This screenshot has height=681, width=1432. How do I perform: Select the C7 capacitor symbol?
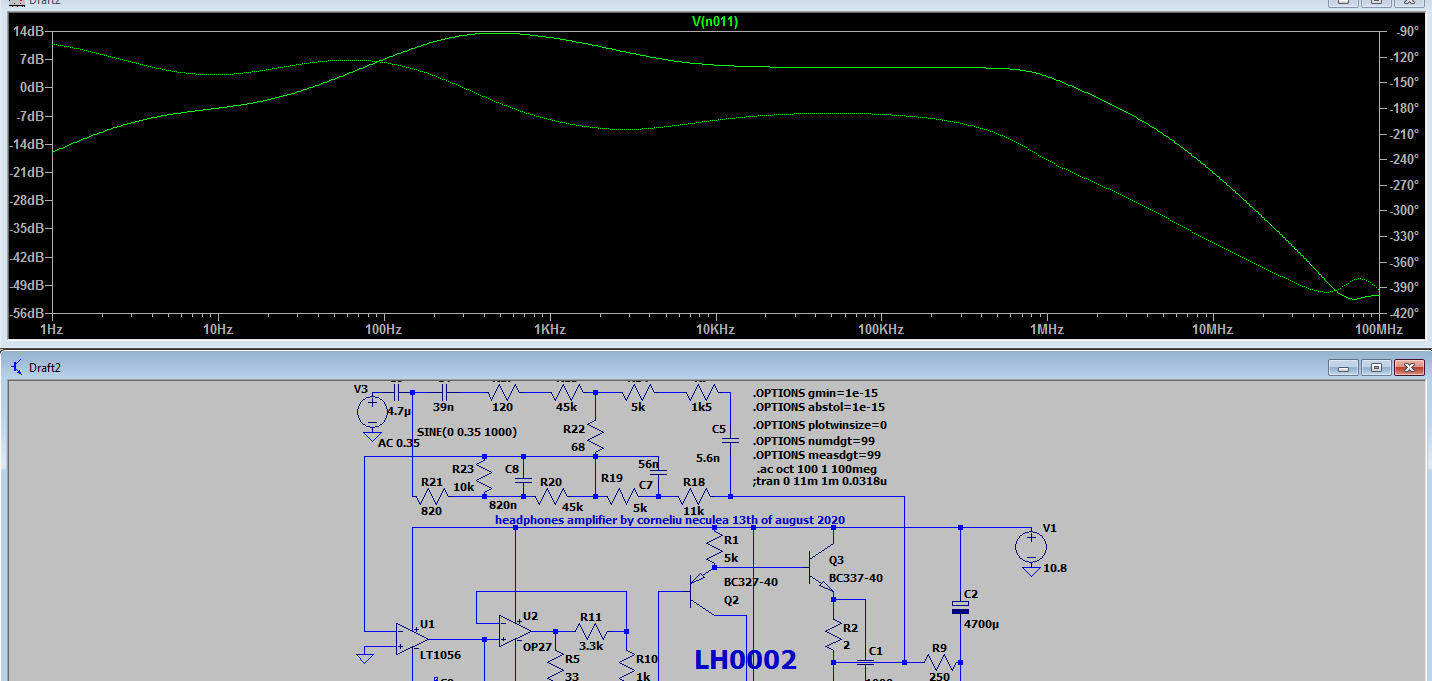coord(658,474)
